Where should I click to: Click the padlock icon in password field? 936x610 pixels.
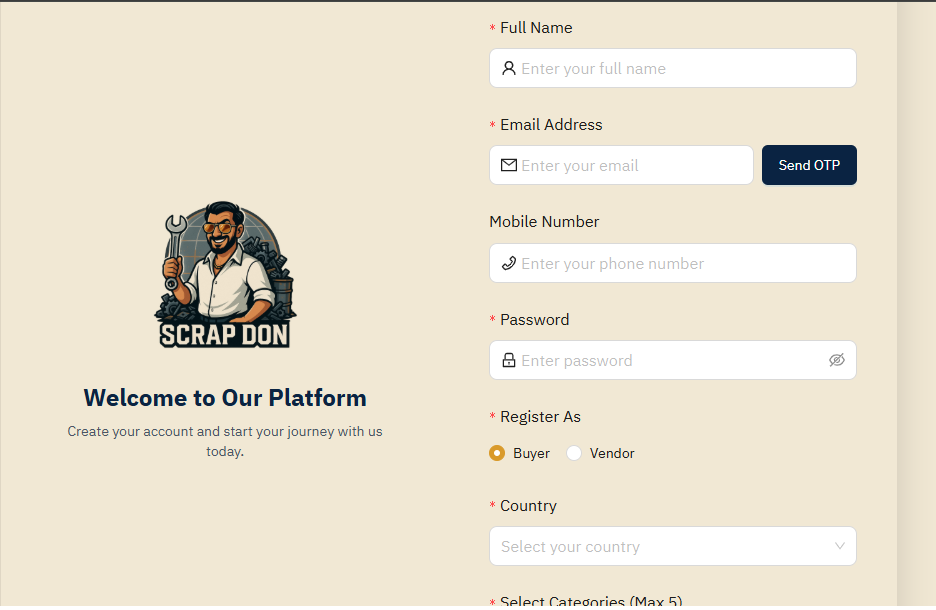coord(509,360)
